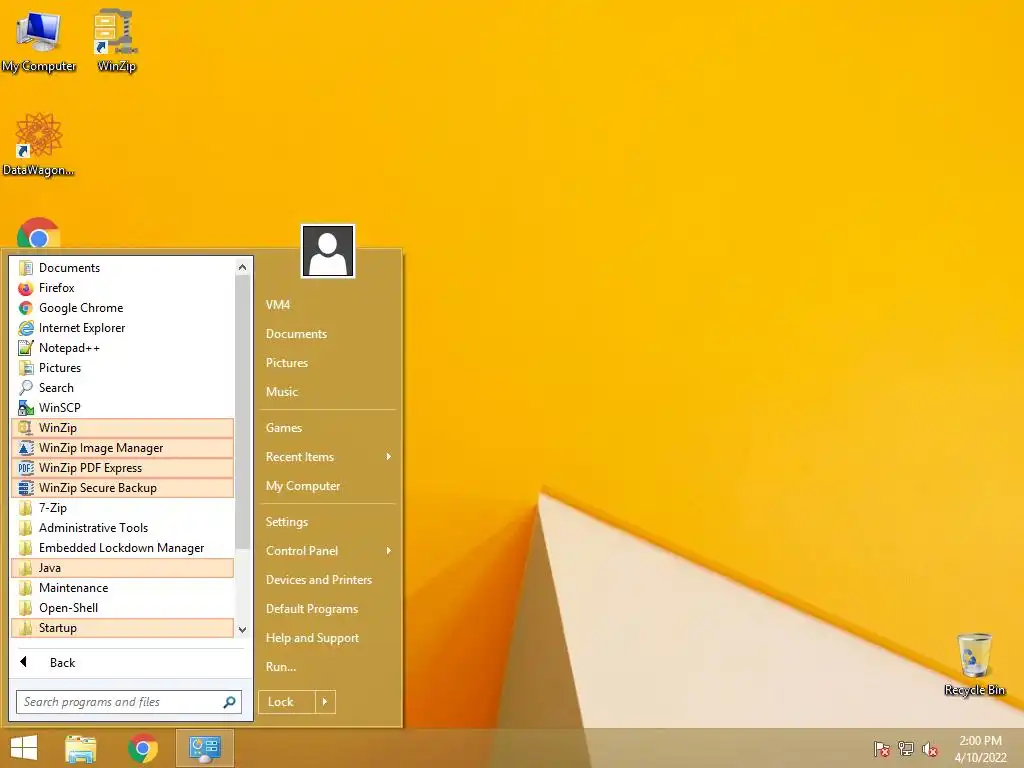This screenshot has height=768, width=1024.
Task: Expand the Java folder
Action: (x=123, y=568)
